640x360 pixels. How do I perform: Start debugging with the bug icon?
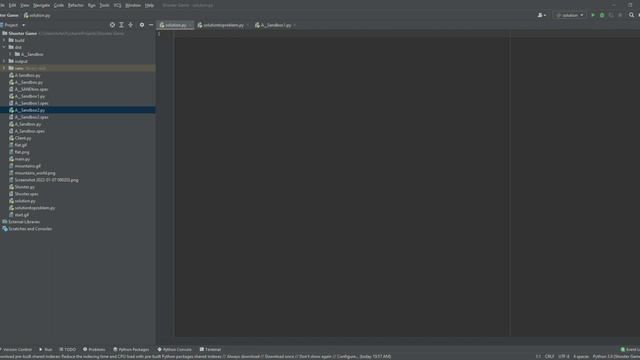(602, 15)
